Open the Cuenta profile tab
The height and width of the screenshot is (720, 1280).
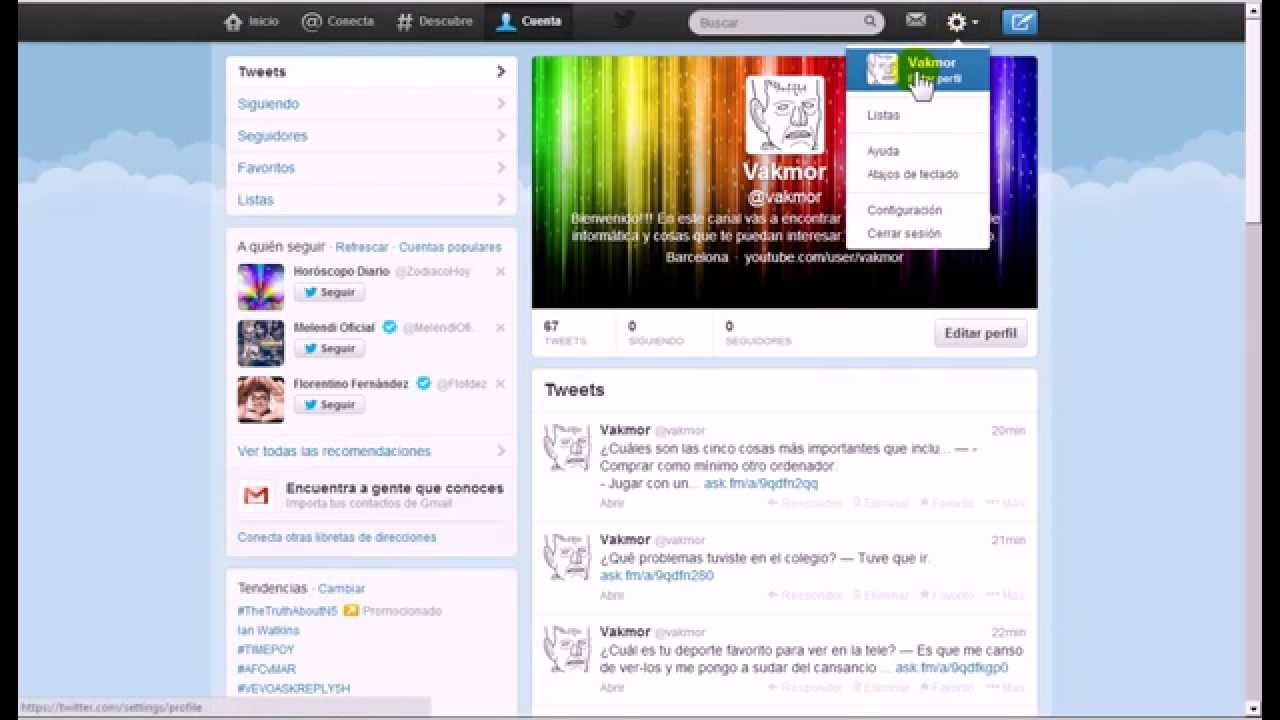529,21
